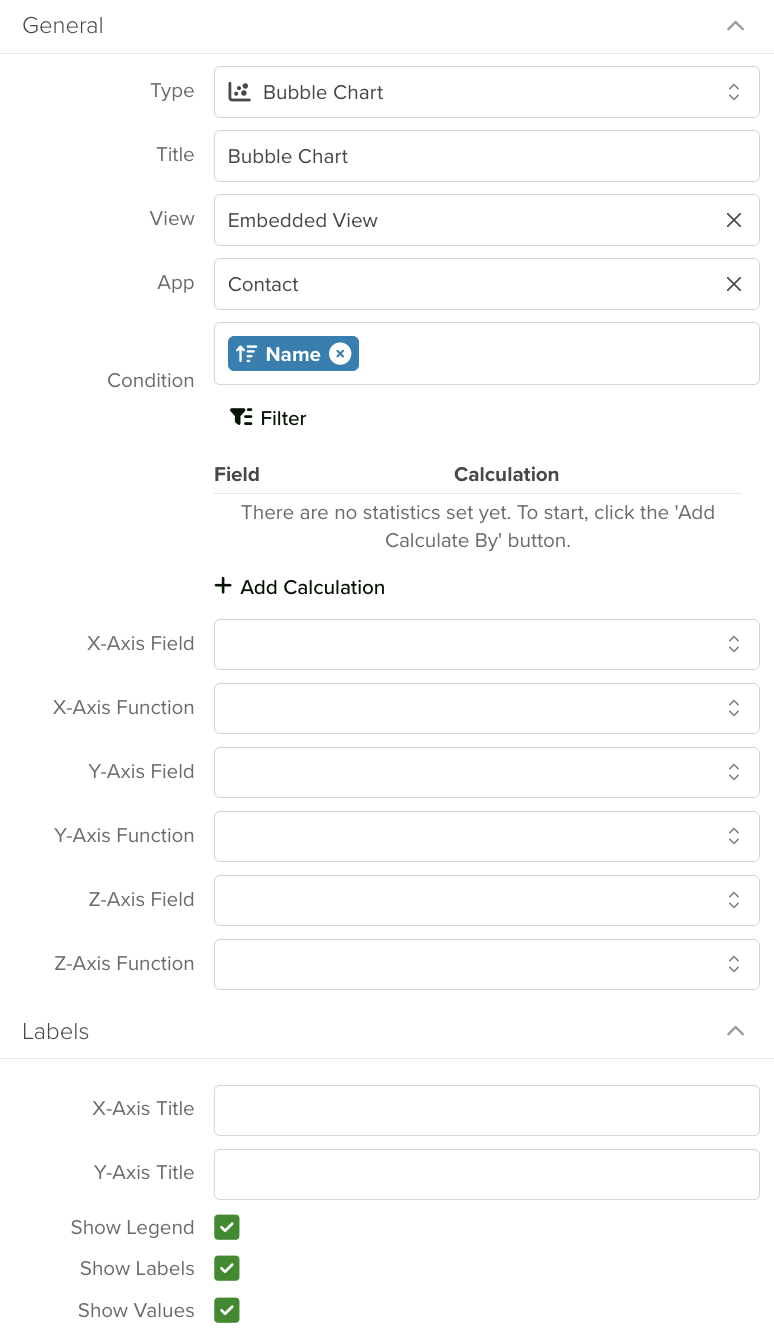Collapse the General section chevron
This screenshot has width=774, height=1344.
[x=736, y=26]
